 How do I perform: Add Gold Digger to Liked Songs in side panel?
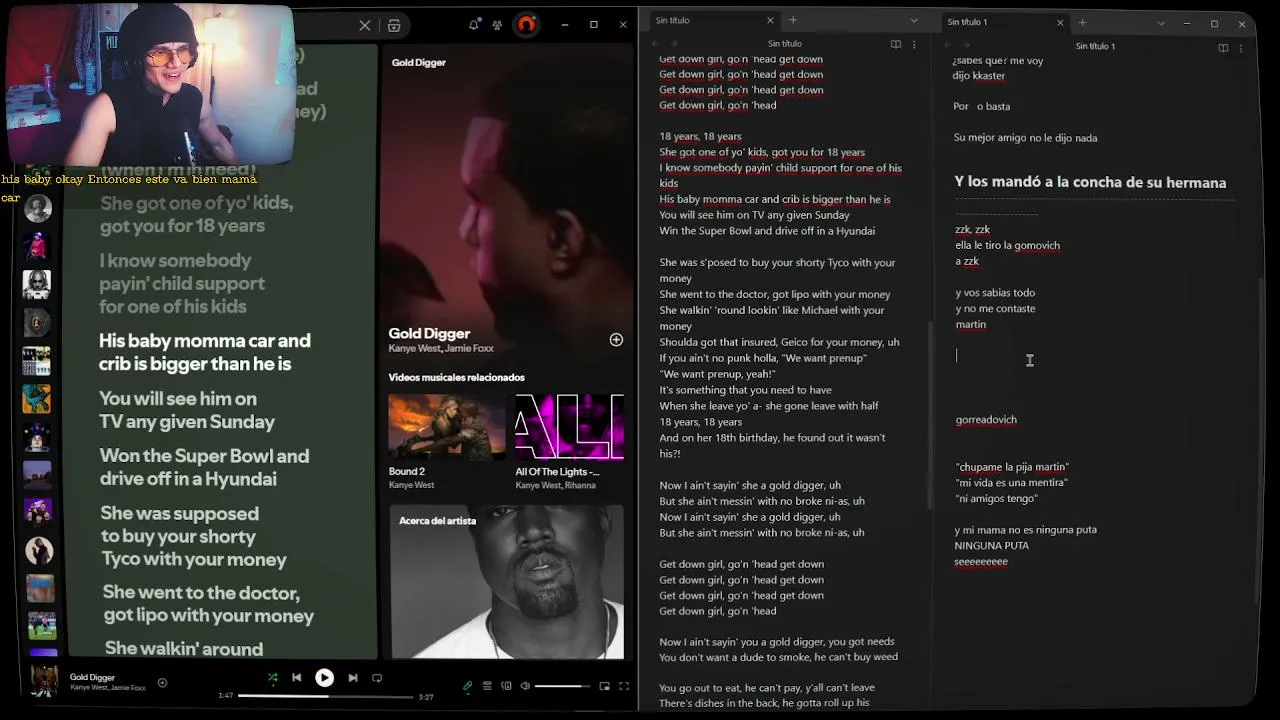coord(616,340)
